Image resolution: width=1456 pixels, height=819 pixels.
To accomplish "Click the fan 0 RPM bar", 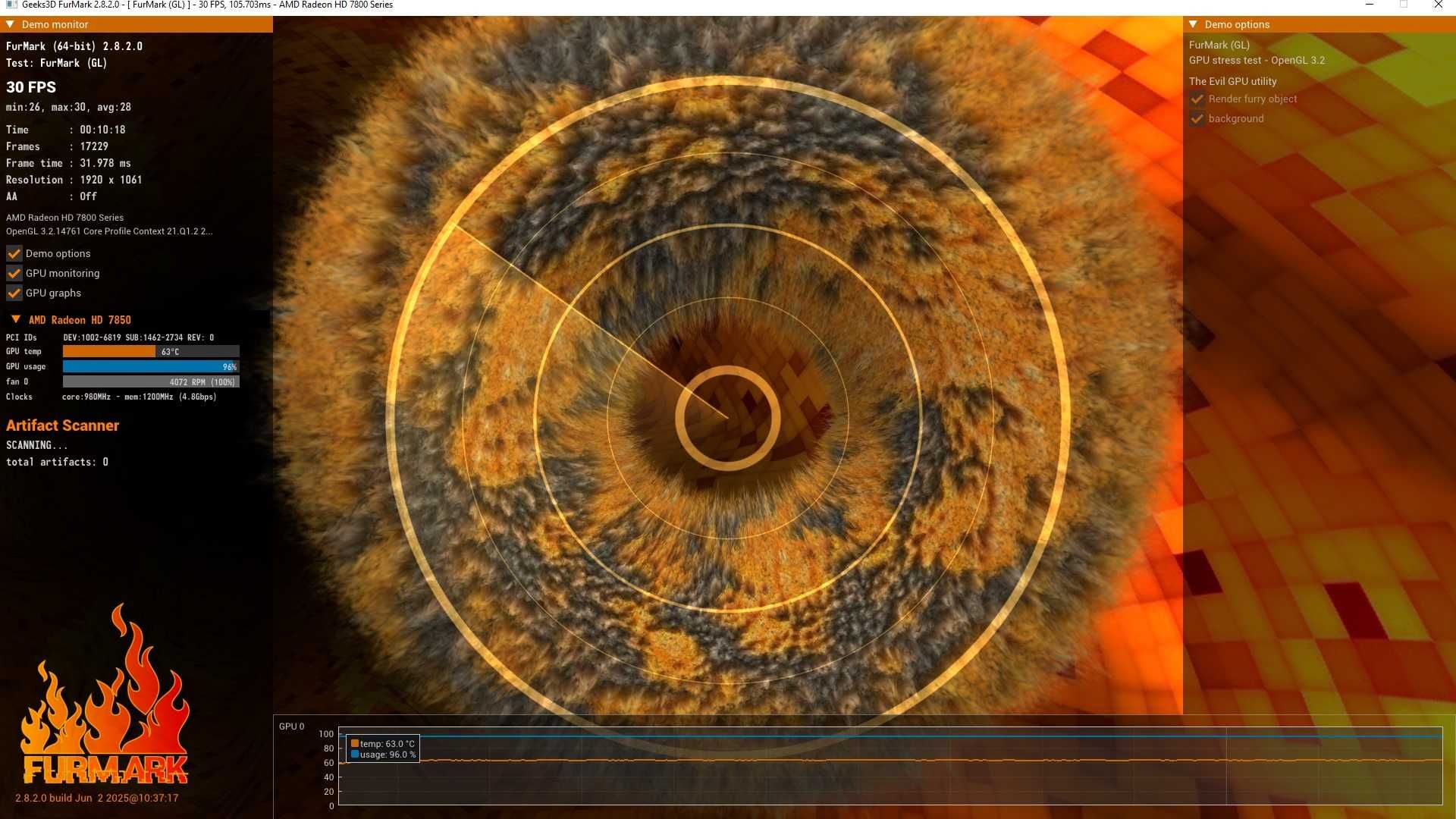I will tap(151, 381).
